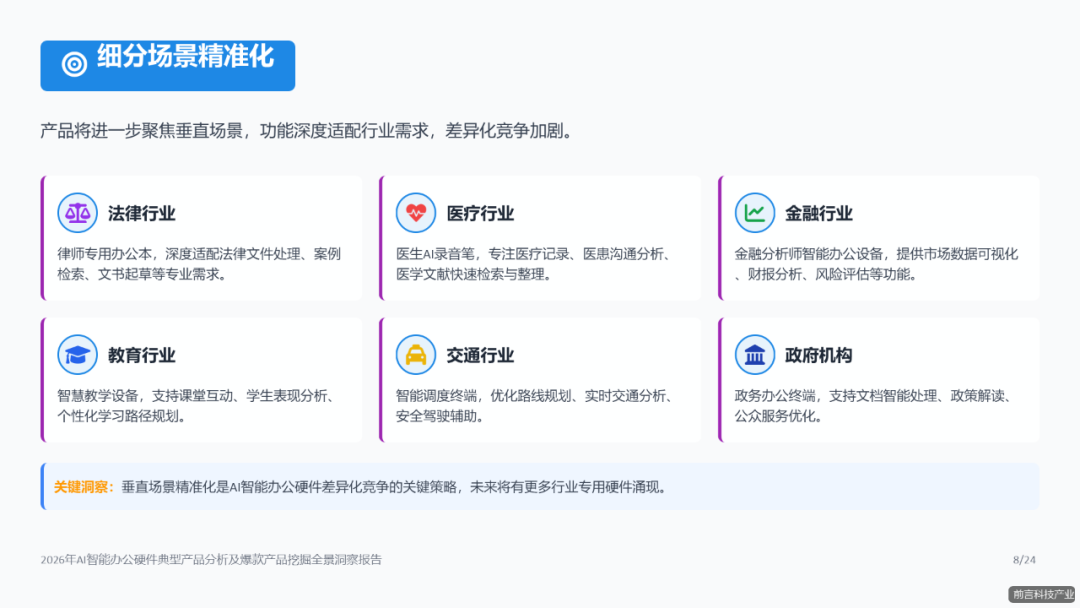The width and height of the screenshot is (1080, 608).
Task: Select the 金融行业 industry card
Action: [x=878, y=238]
